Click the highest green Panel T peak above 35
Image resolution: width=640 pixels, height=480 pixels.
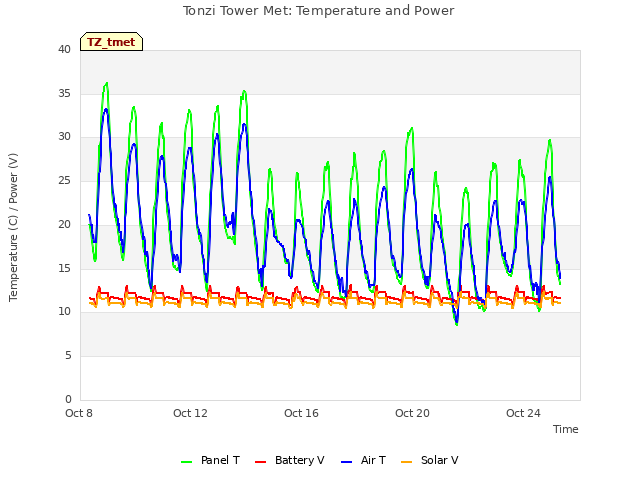click(x=107, y=83)
